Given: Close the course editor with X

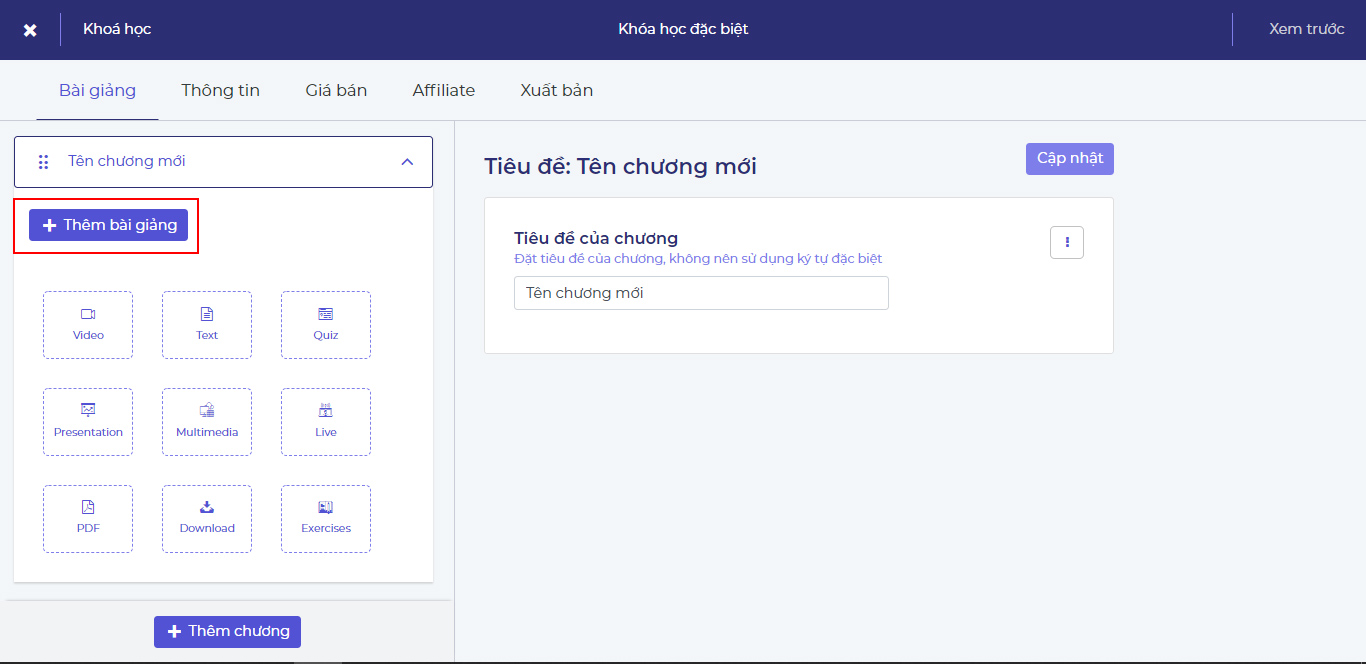Looking at the screenshot, I should [30, 30].
